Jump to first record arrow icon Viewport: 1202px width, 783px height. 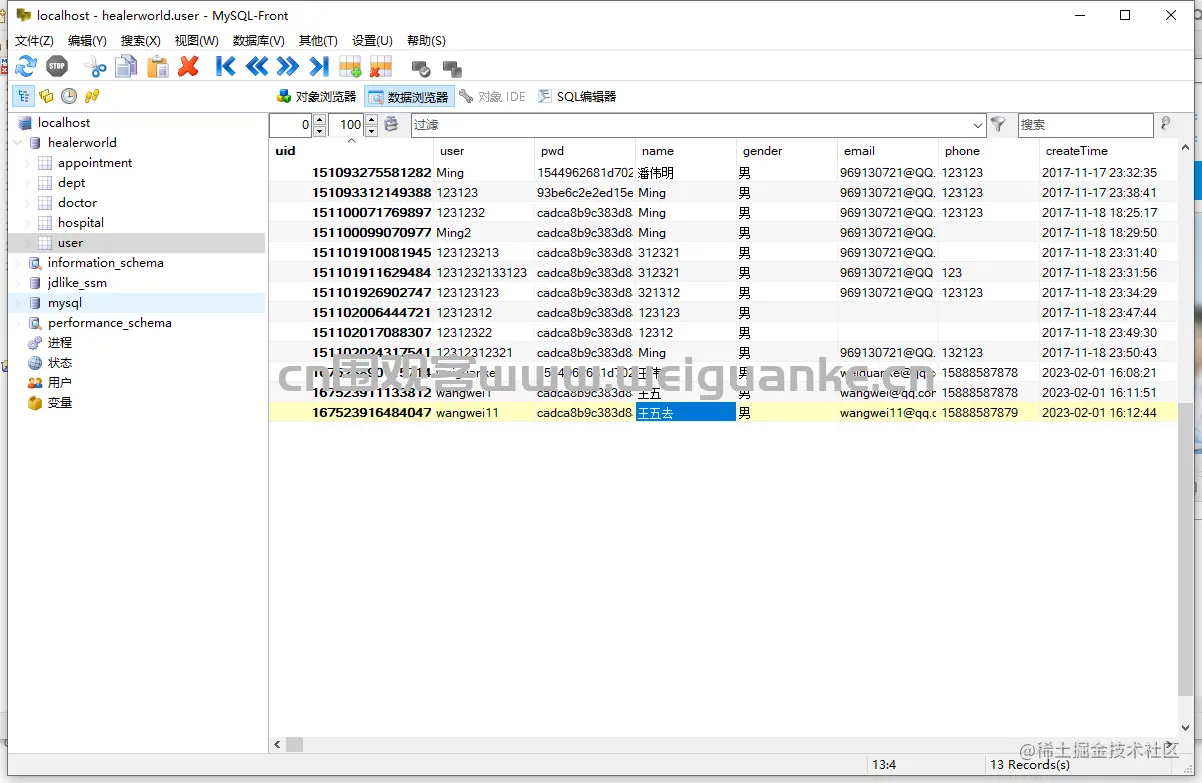[226, 67]
